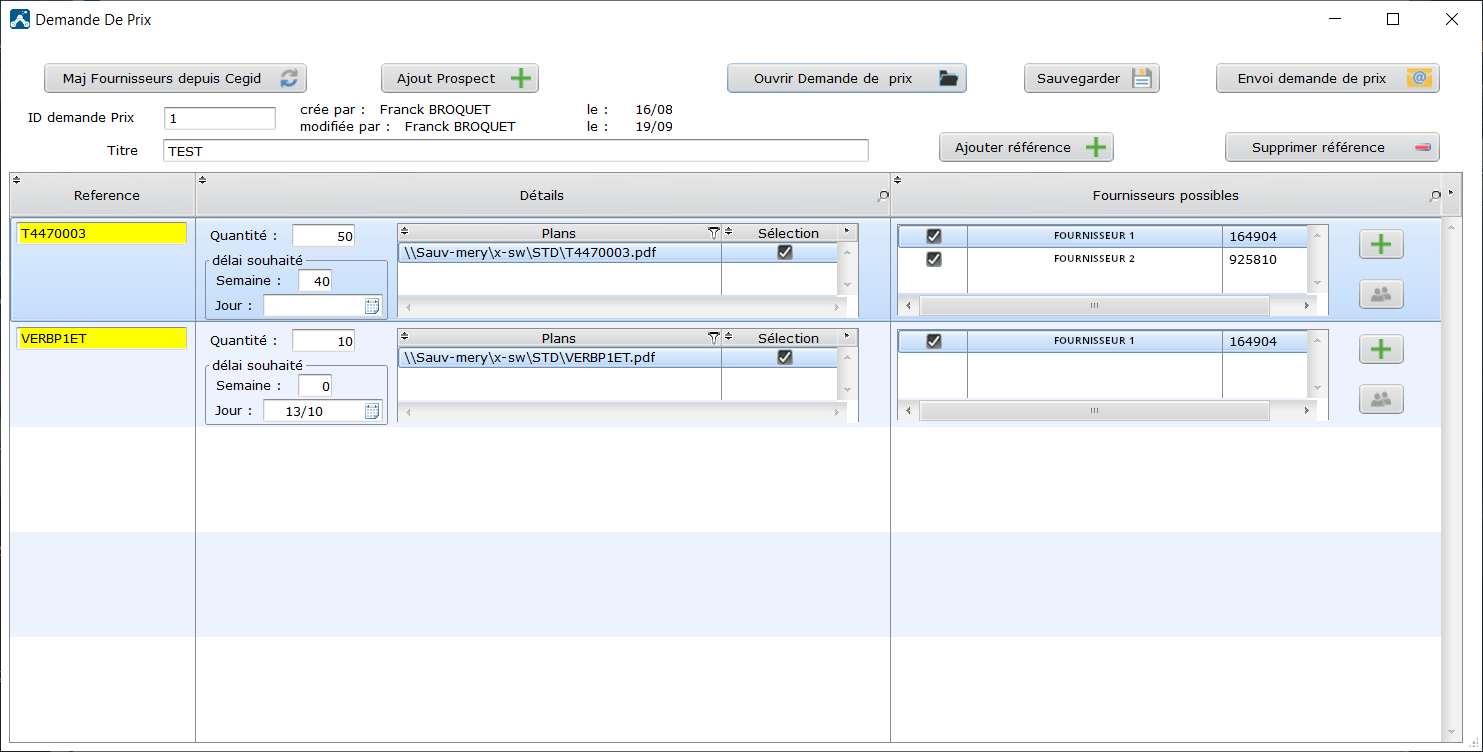Click Envoi demande de prix button
The width and height of the screenshot is (1483, 752).
pyautogui.click(x=1328, y=78)
